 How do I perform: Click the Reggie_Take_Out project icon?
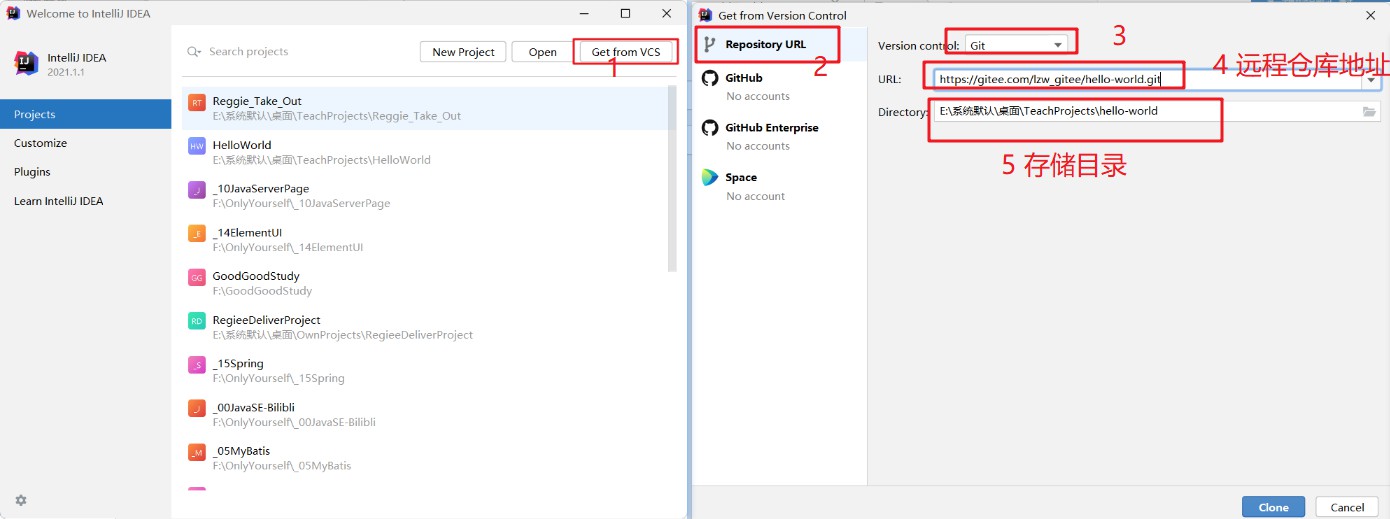coord(197,102)
